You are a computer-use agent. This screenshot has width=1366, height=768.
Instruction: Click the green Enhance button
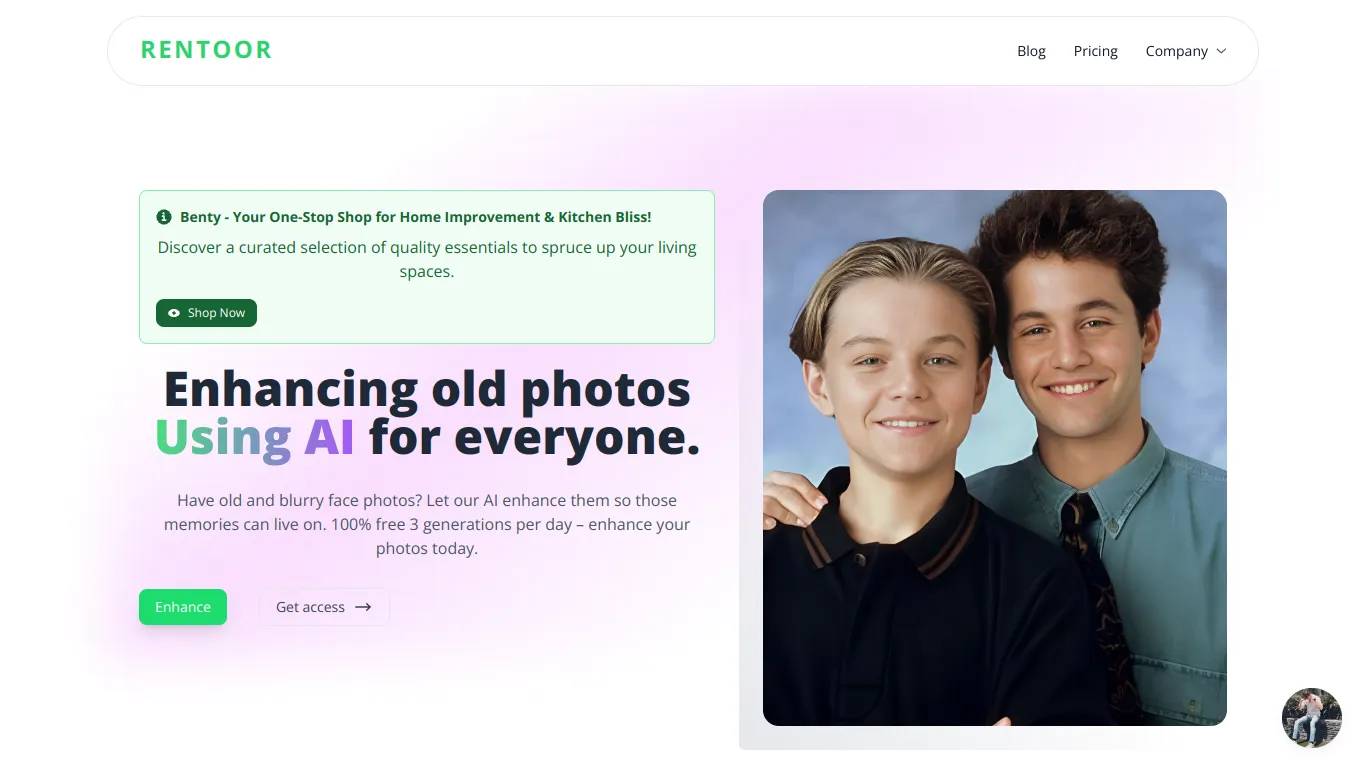point(183,607)
